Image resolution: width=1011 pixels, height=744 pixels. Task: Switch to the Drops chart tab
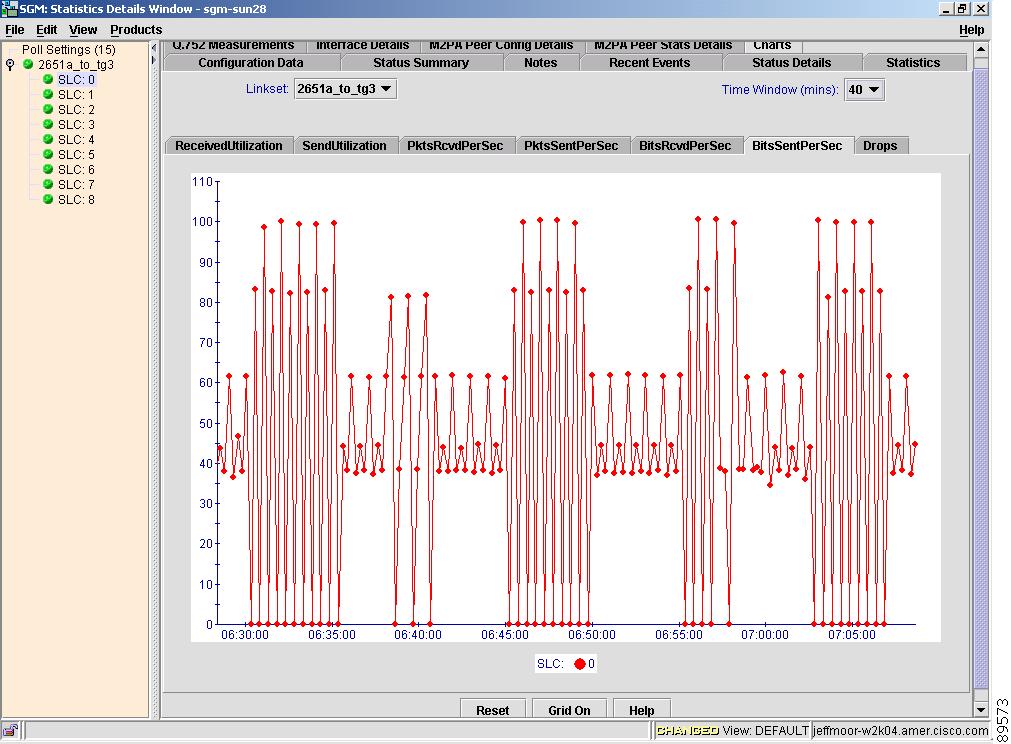[880, 146]
